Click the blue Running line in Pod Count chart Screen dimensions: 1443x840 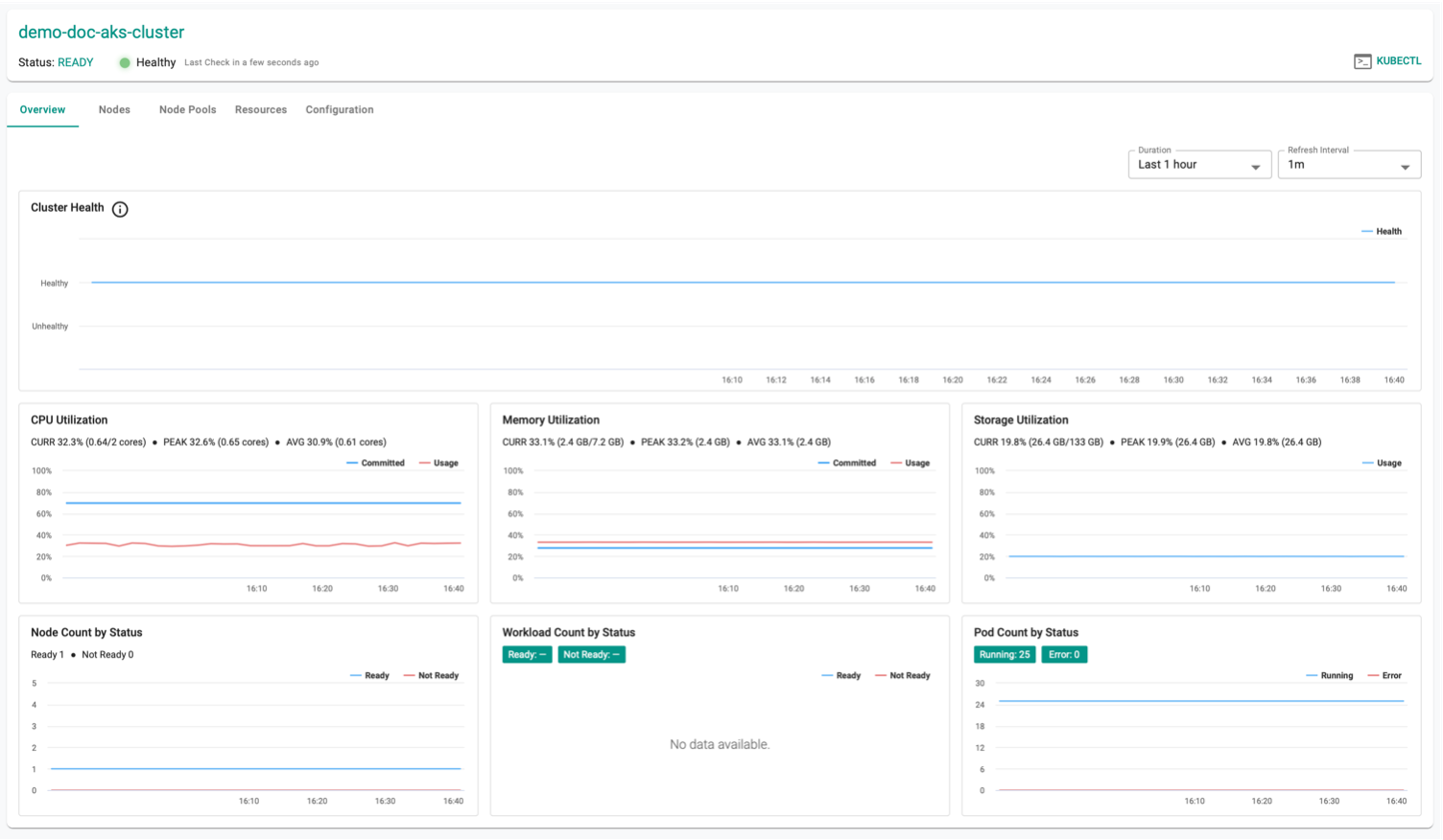click(x=1201, y=701)
